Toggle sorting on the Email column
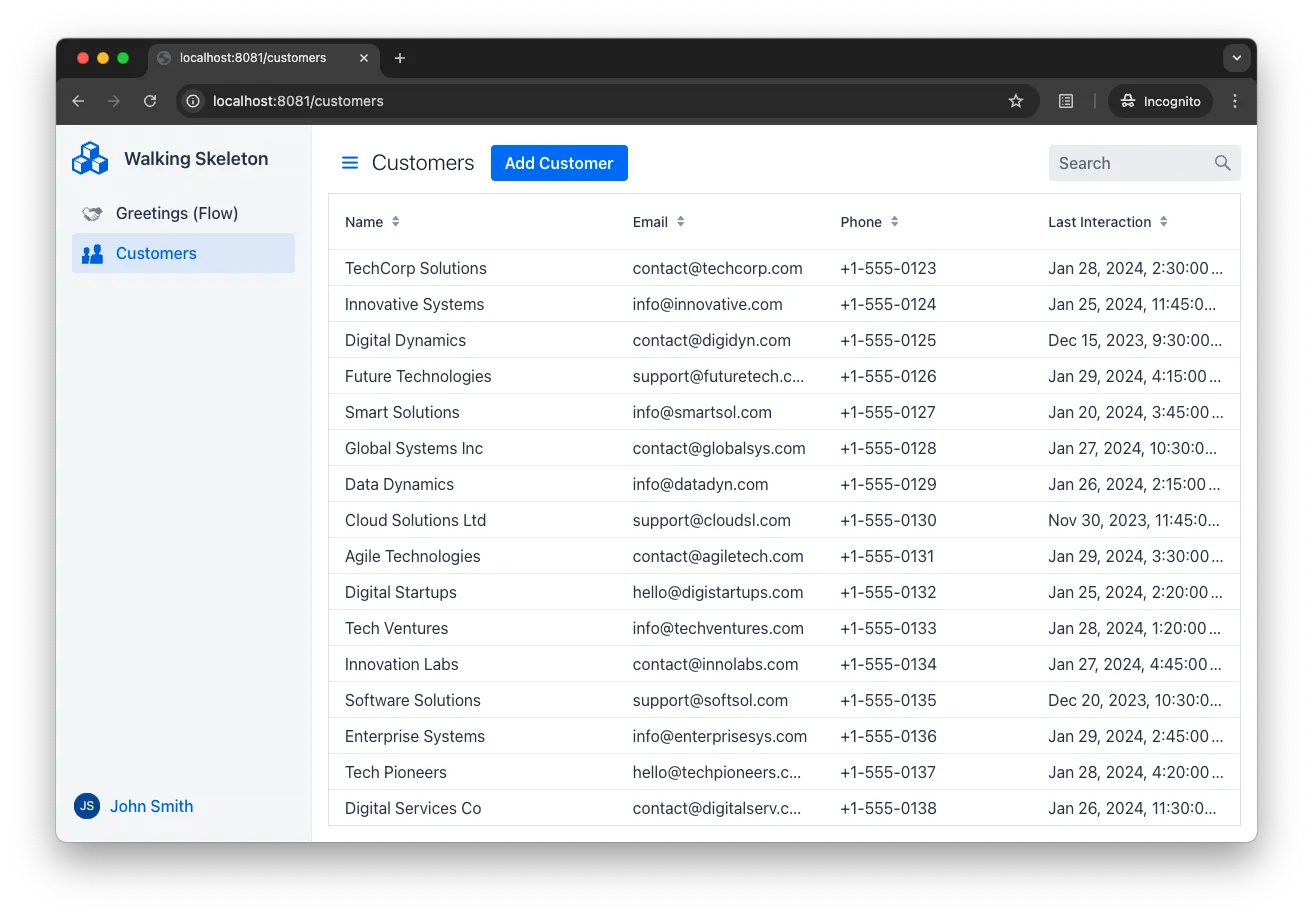This screenshot has width=1313, height=916. click(681, 221)
